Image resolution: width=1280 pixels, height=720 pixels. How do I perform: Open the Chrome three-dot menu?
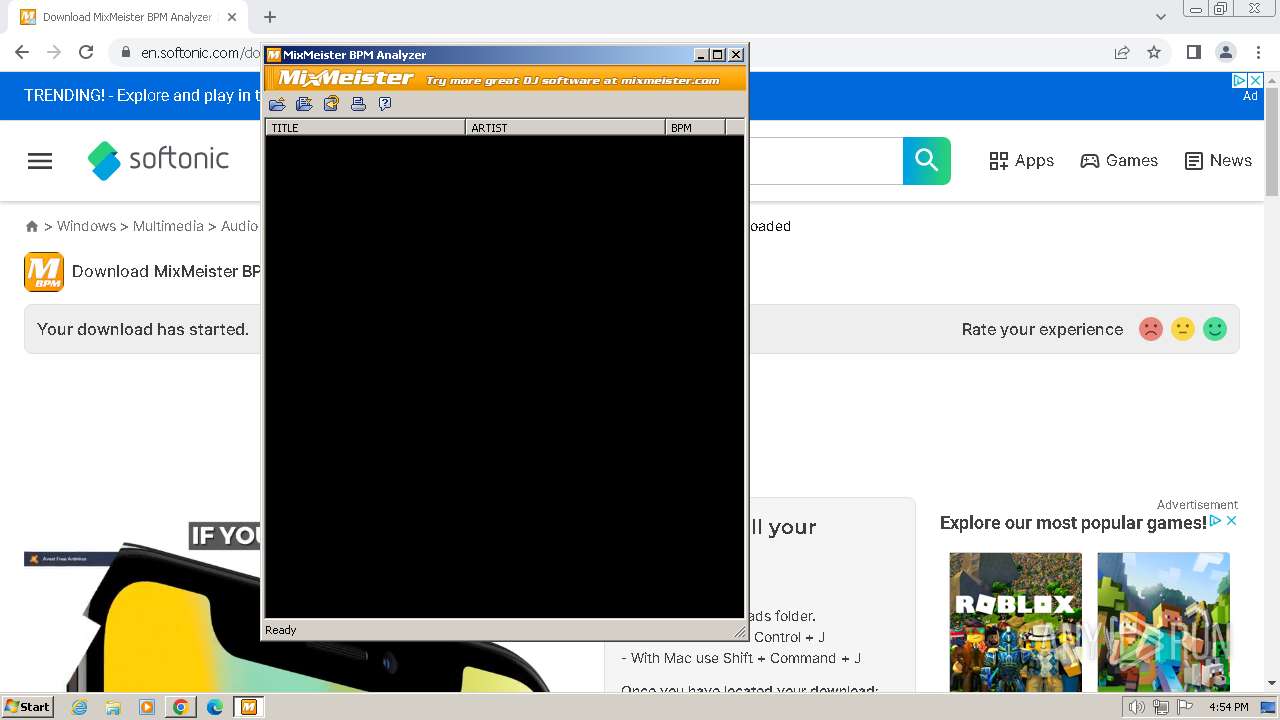[x=1258, y=52]
